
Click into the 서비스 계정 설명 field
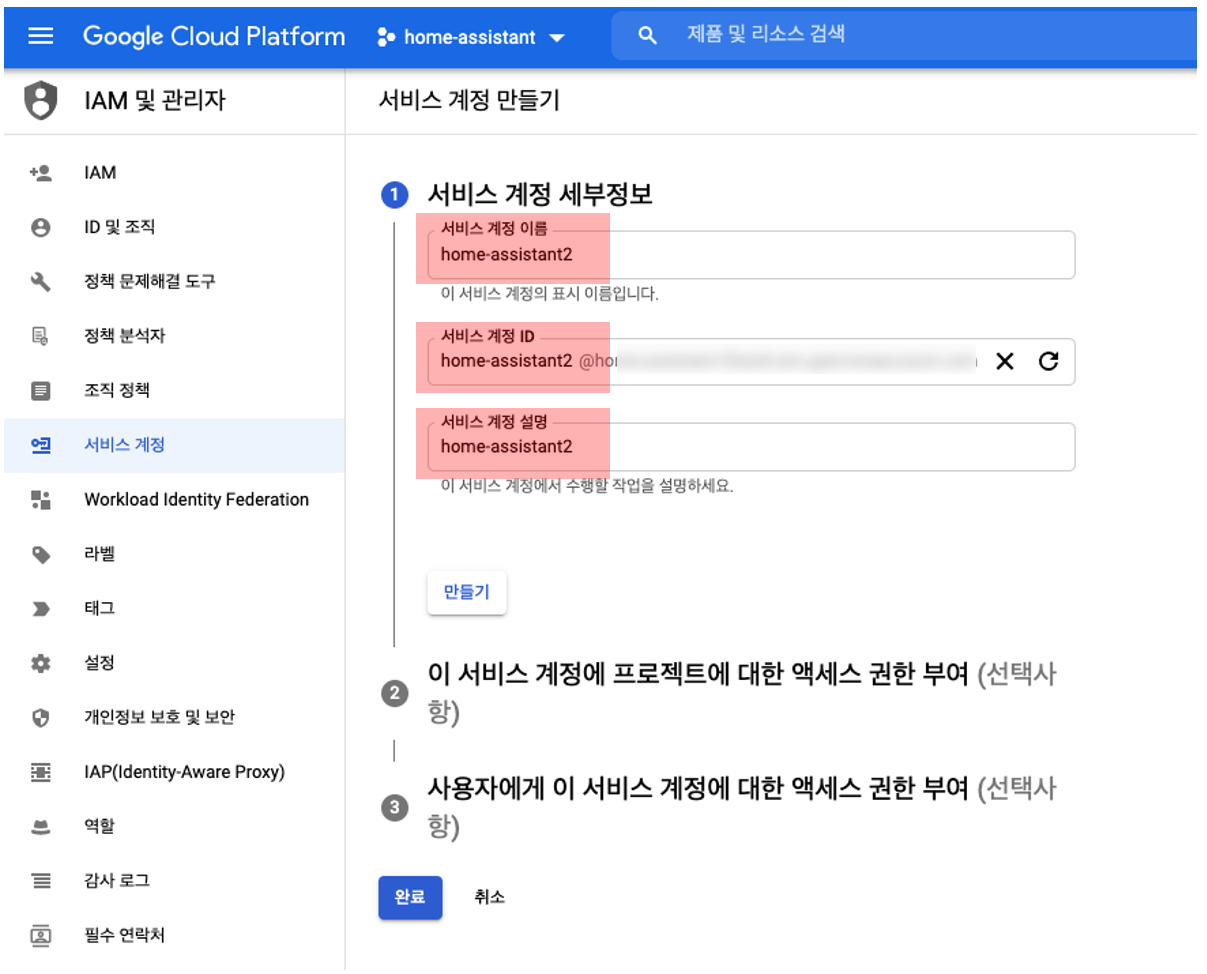point(751,447)
